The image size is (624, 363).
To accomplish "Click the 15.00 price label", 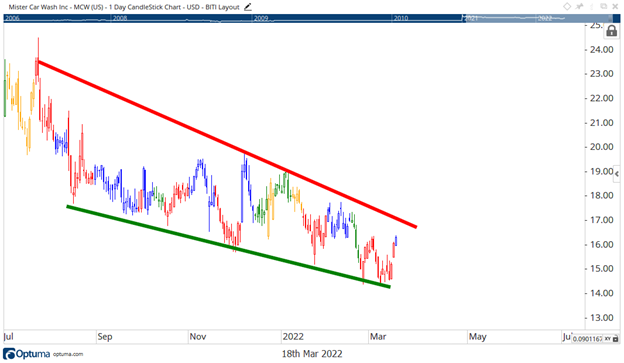I will point(601,269).
